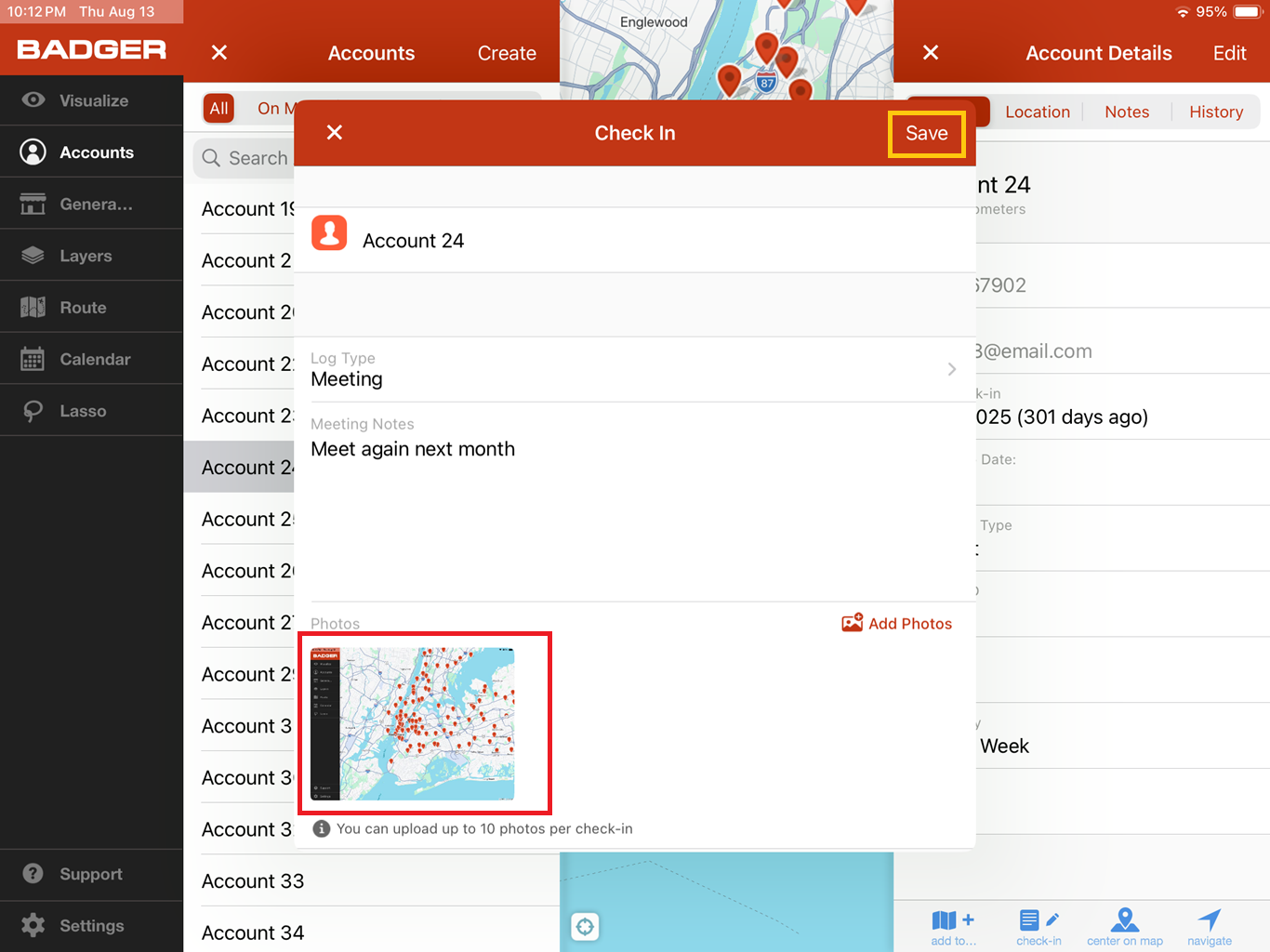Close the Accounts list panel
Screen dimensions: 1270x952
pos(219,53)
